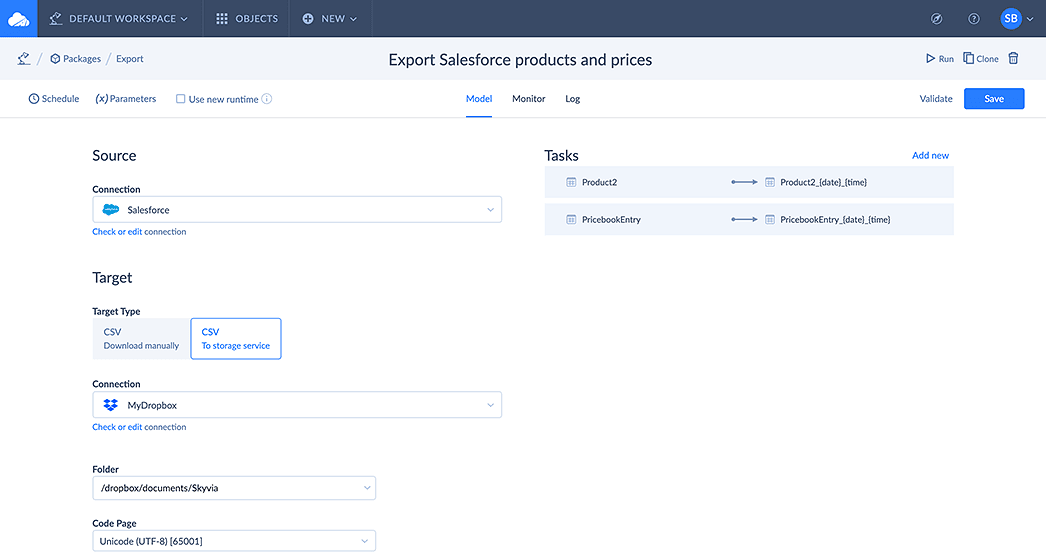Screen dimensions: 1046x552
Task: Clone the package
Action: [x=981, y=59]
